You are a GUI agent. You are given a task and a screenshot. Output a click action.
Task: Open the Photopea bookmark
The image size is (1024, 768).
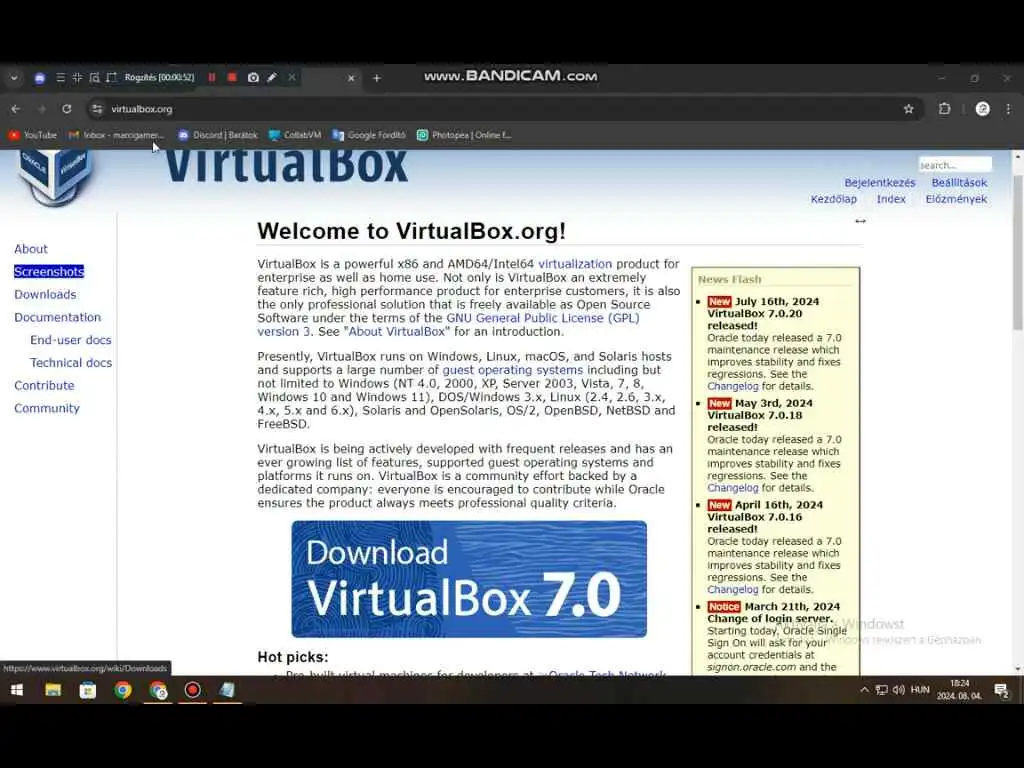coord(464,135)
